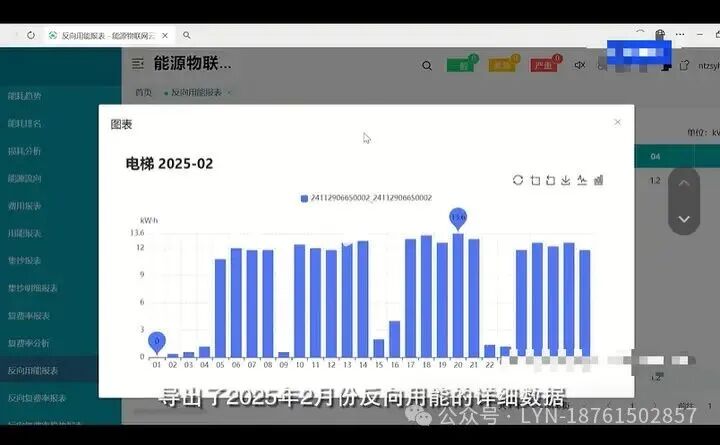Click the floating down arrow button

pyautogui.click(x=684, y=219)
